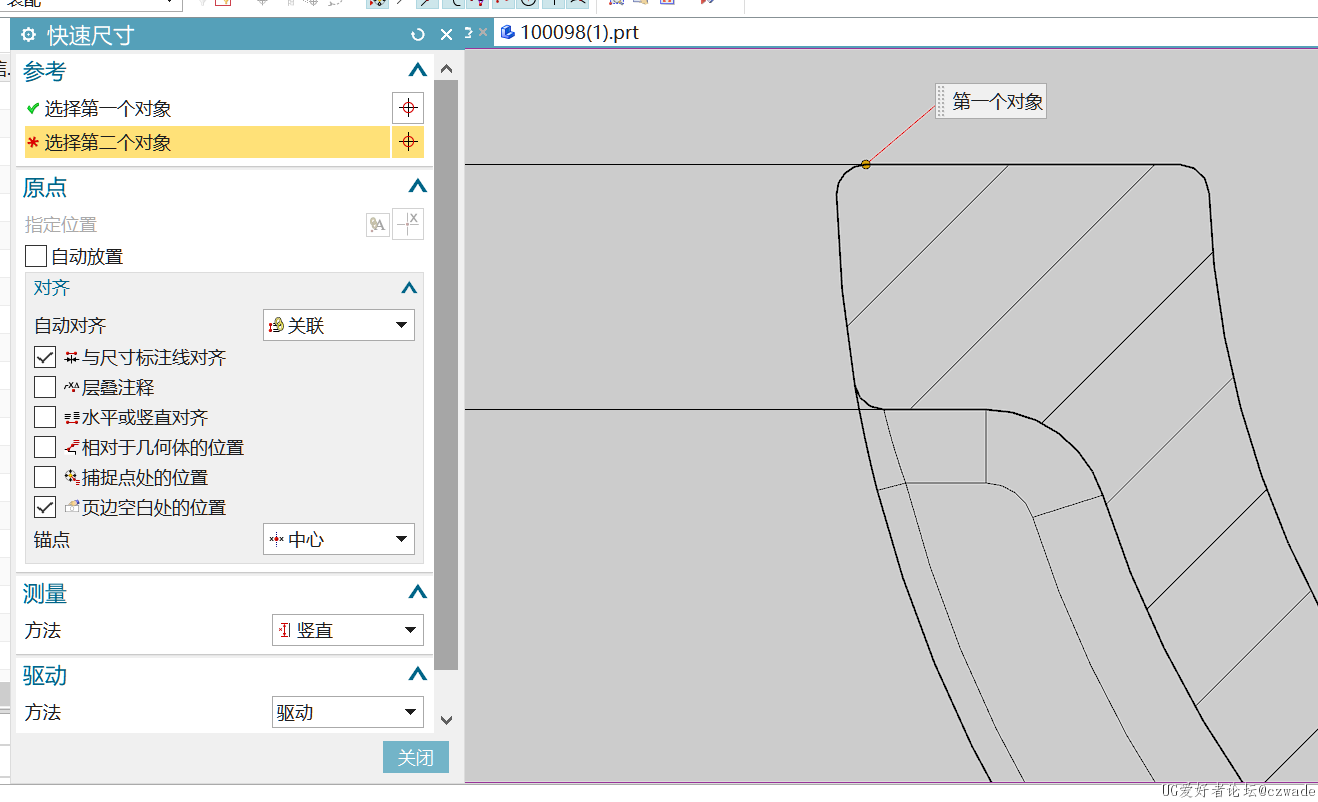Image resolution: width=1318 pixels, height=802 pixels.
Task: Open the 锚点 dropdown showing 中心
Action: point(338,539)
